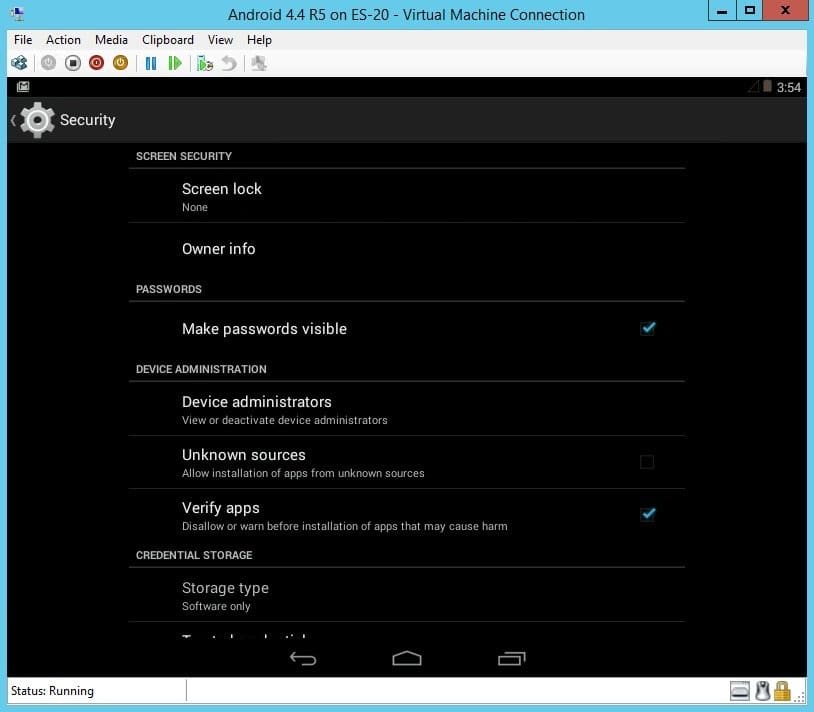This screenshot has height=712, width=814.
Task: Enable Unknown sources checkbox
Action: [x=647, y=461]
